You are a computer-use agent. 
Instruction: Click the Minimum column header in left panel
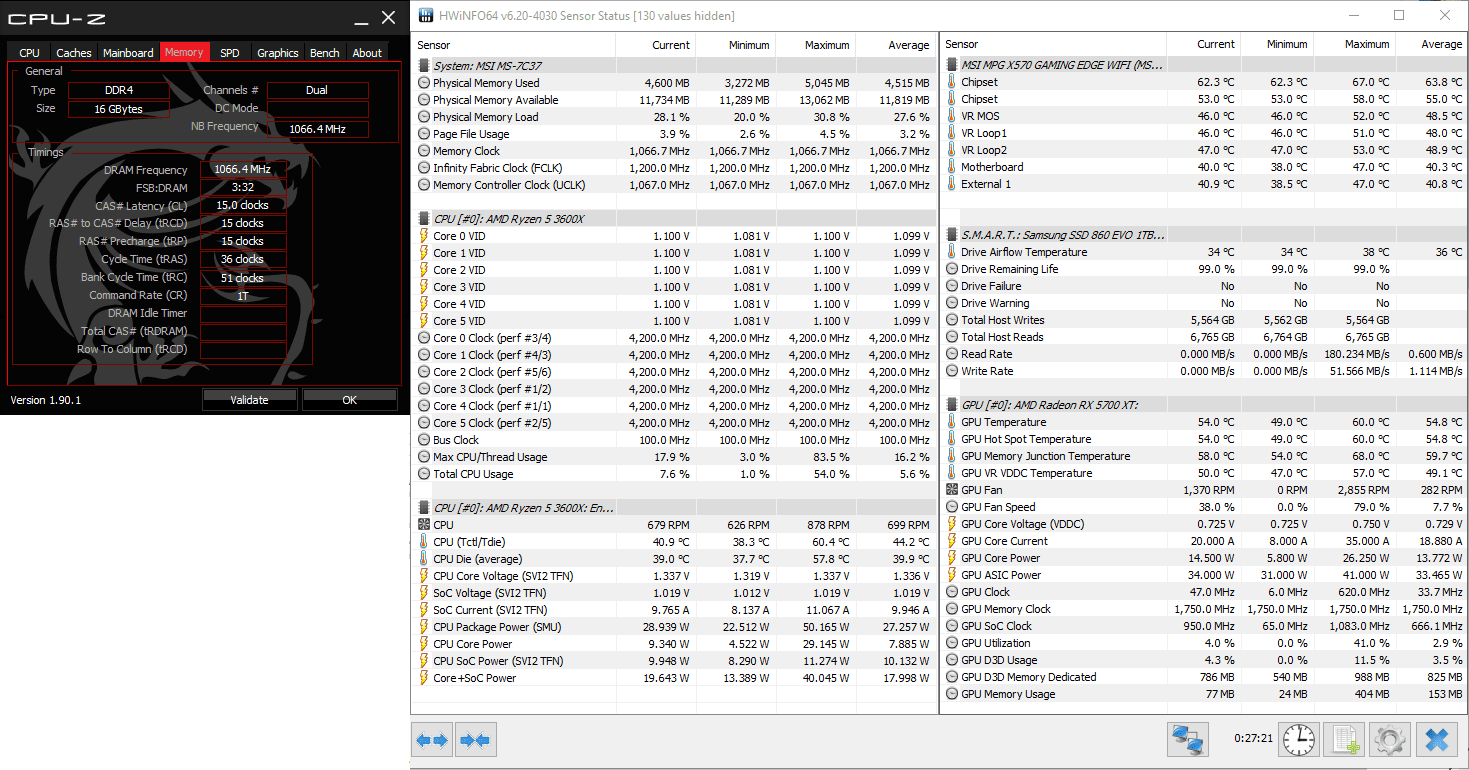point(735,45)
